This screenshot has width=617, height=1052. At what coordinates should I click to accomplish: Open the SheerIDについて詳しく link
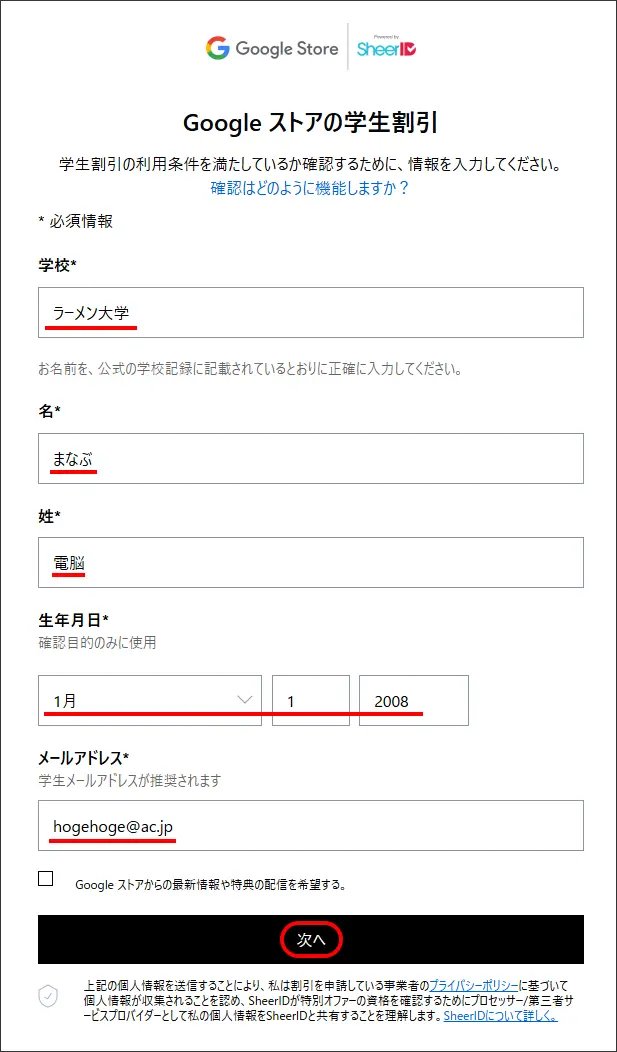(x=500, y=1016)
